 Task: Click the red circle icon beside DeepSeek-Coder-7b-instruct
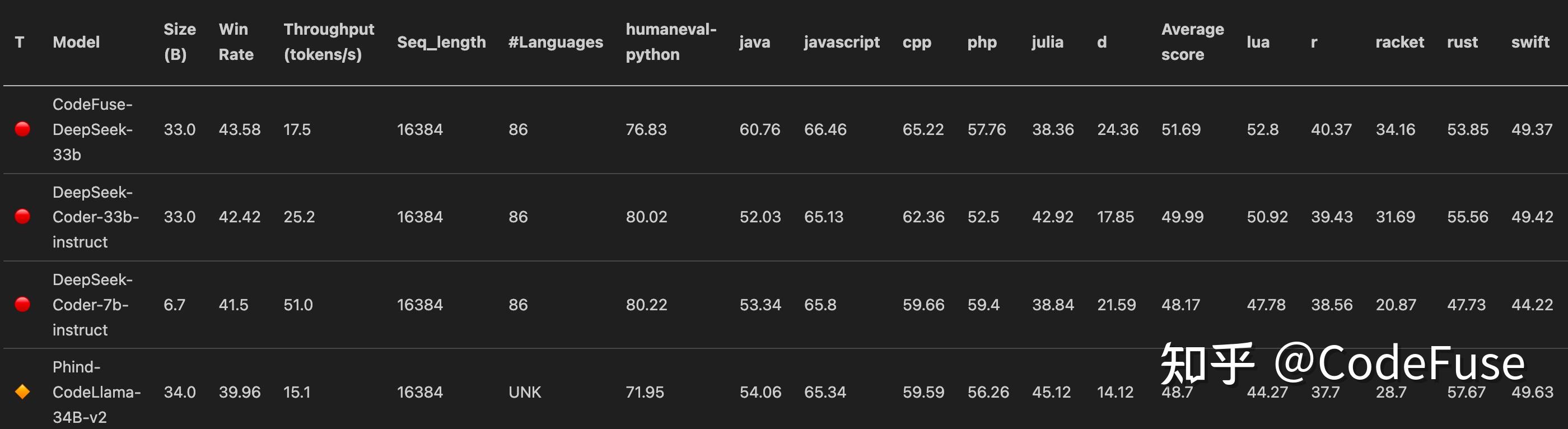(22, 304)
